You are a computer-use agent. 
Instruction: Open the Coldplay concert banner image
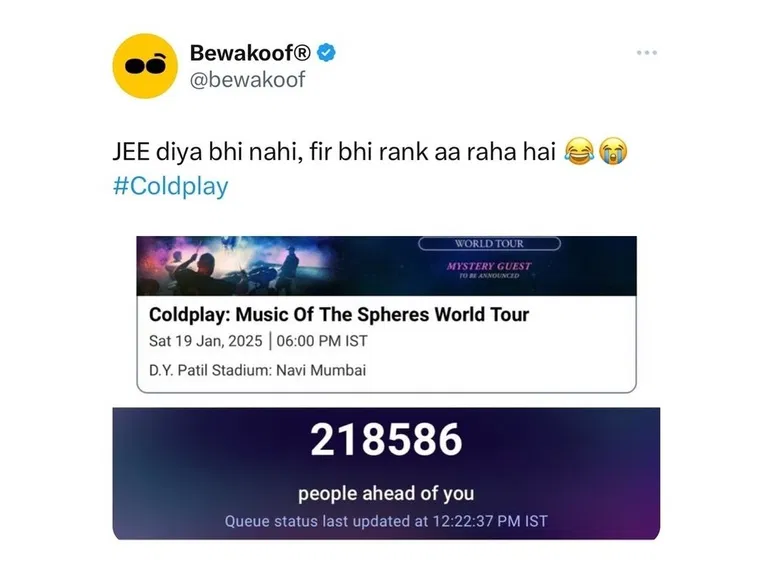tap(386, 266)
